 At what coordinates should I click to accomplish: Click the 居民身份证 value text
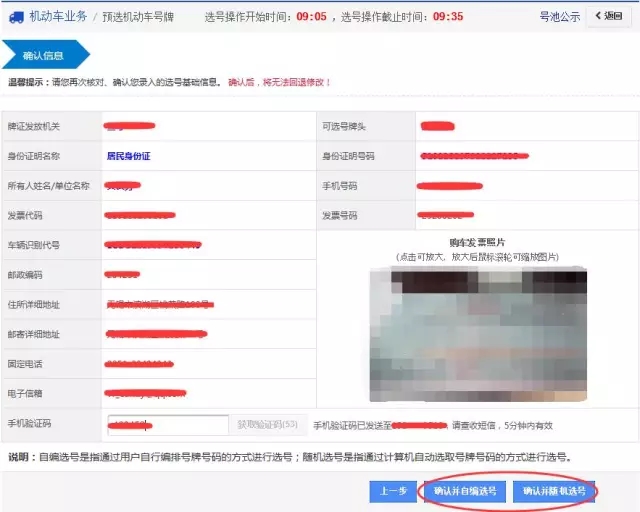(x=129, y=156)
